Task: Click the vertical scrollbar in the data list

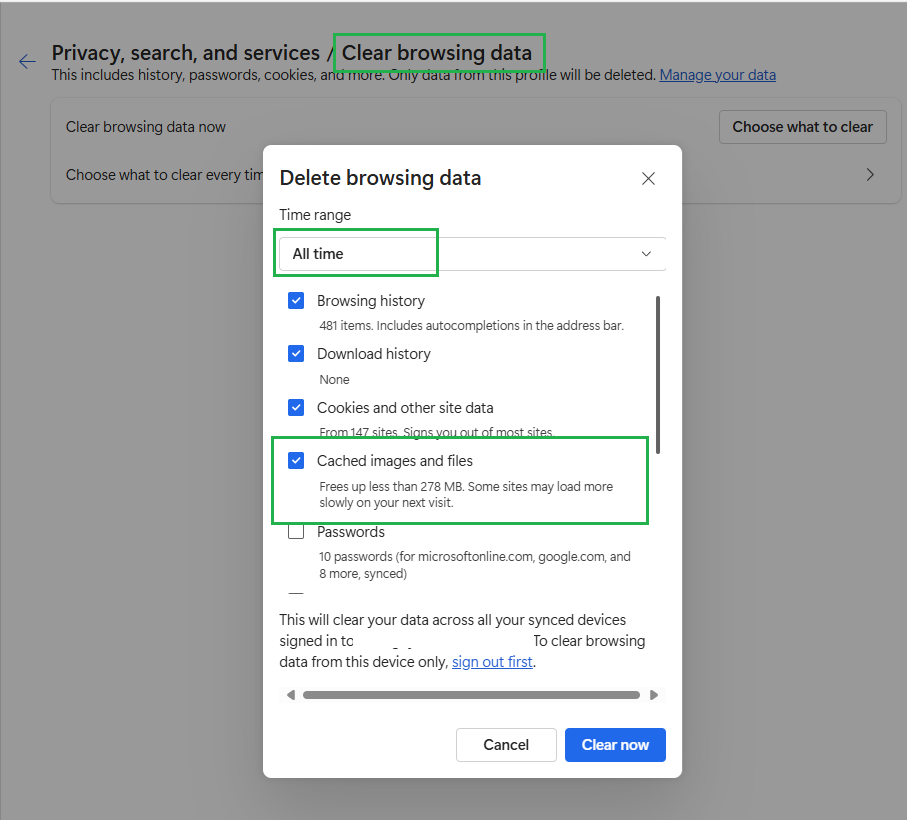Action: click(658, 375)
